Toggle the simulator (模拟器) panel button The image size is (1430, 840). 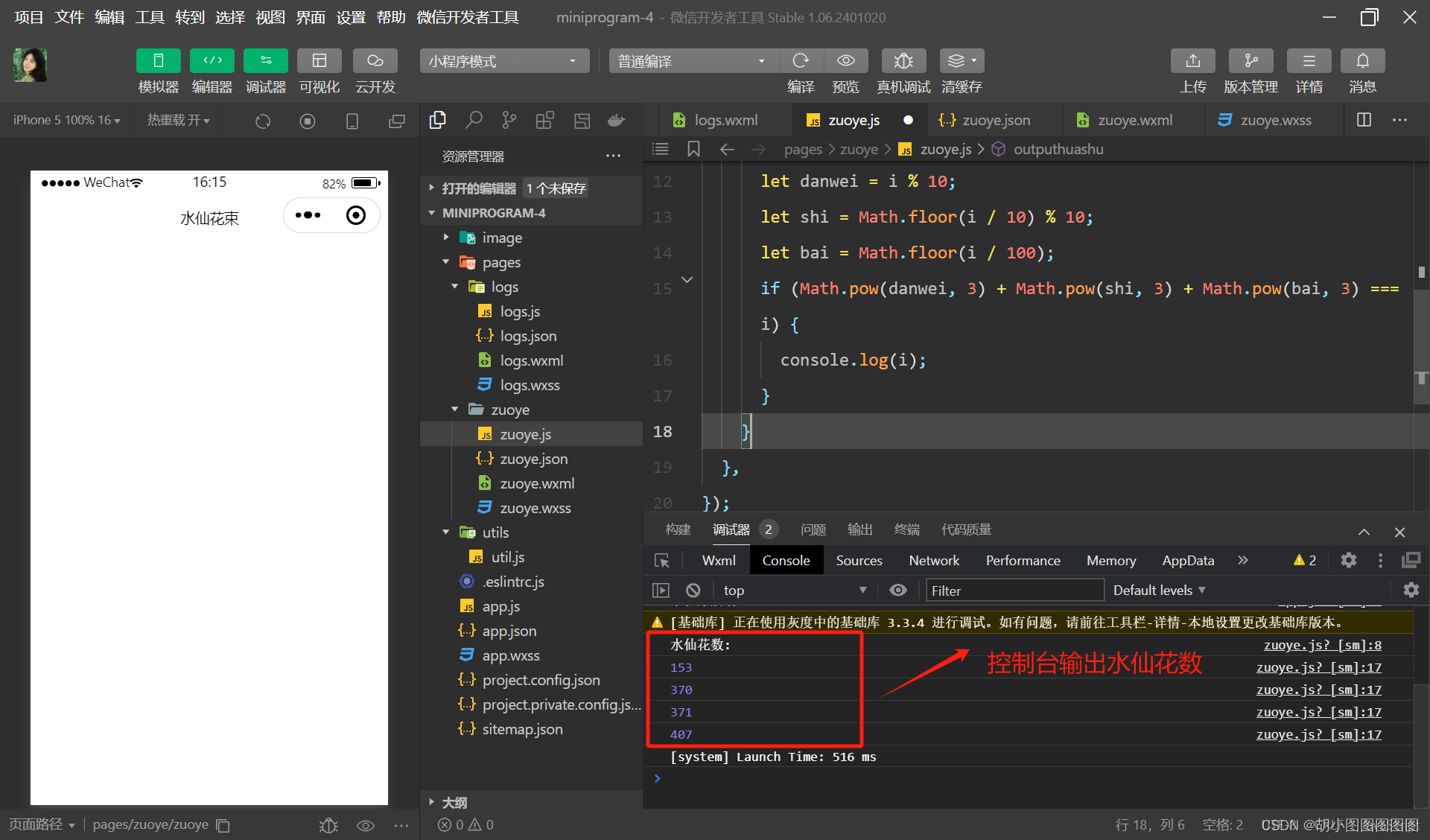click(x=159, y=61)
